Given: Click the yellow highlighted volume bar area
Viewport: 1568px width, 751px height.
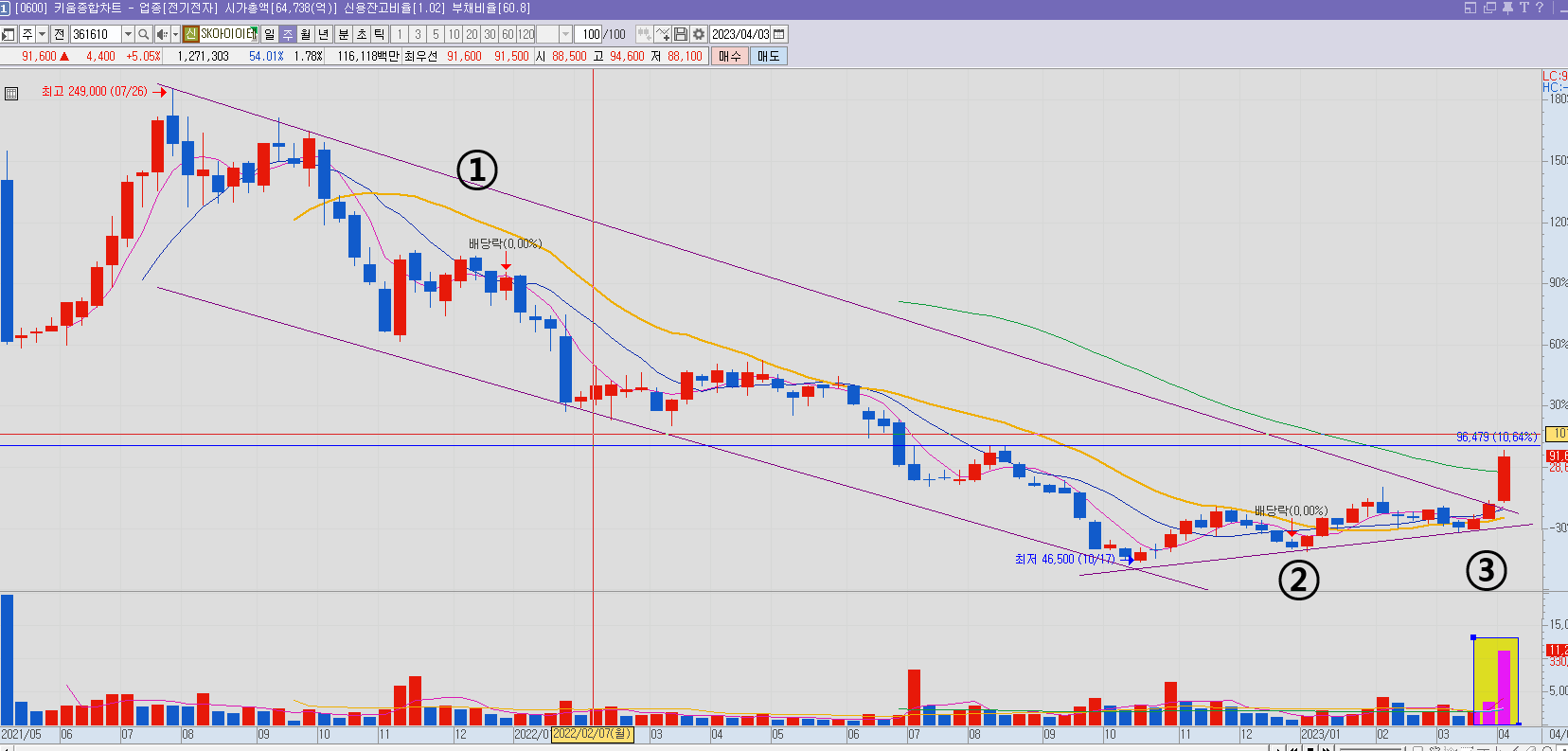Looking at the screenshot, I should point(1495,682).
